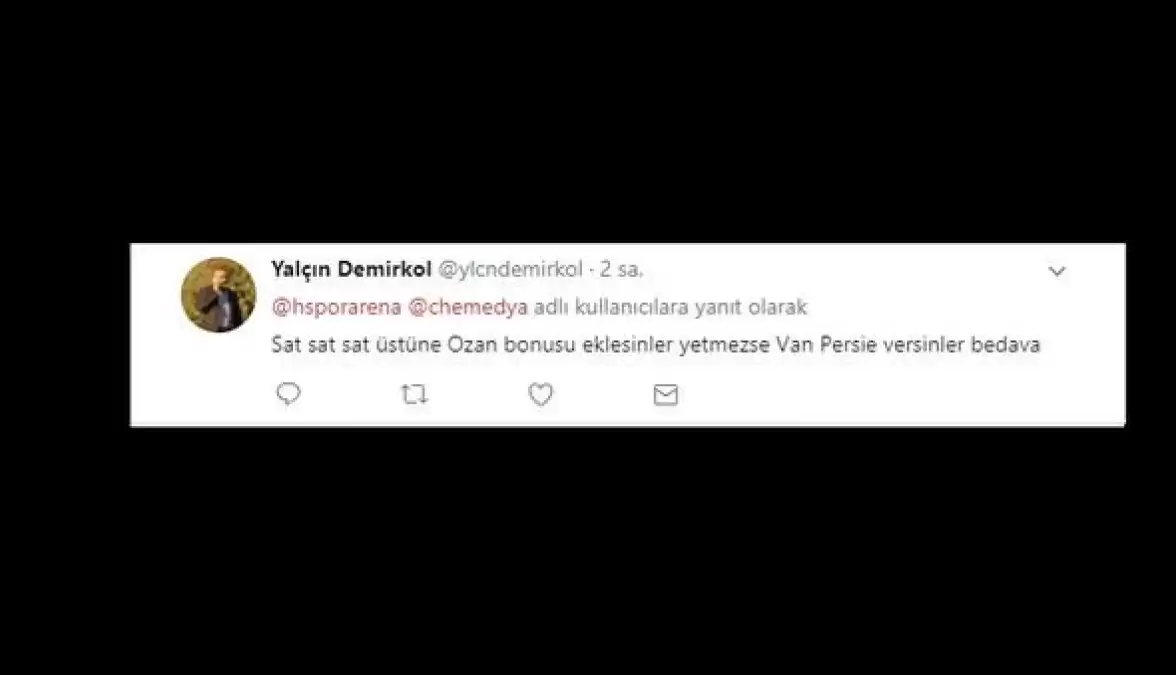Go to the @chemedya mention
The width and height of the screenshot is (1176, 675).
(467, 308)
